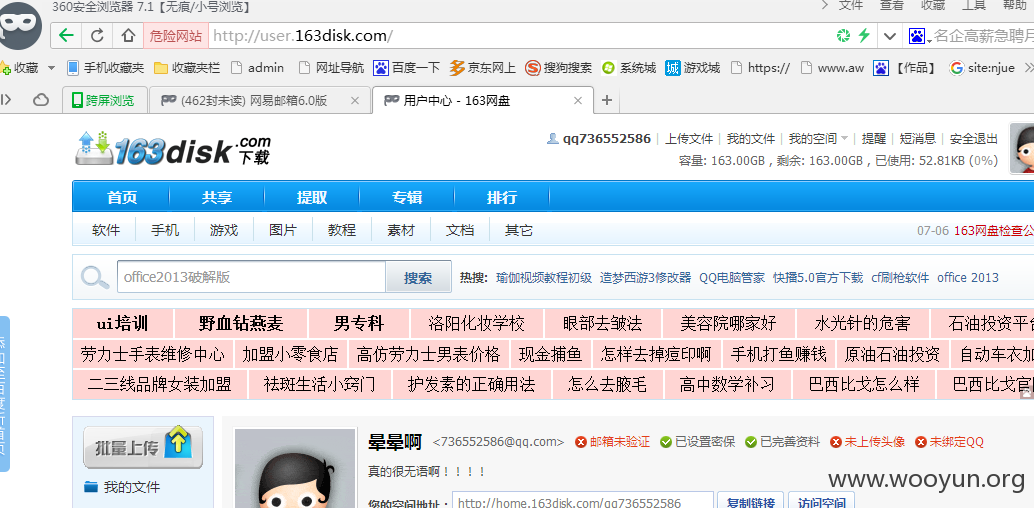Click 上传文件 header link
This screenshot has height=508, width=1034.
click(689, 139)
